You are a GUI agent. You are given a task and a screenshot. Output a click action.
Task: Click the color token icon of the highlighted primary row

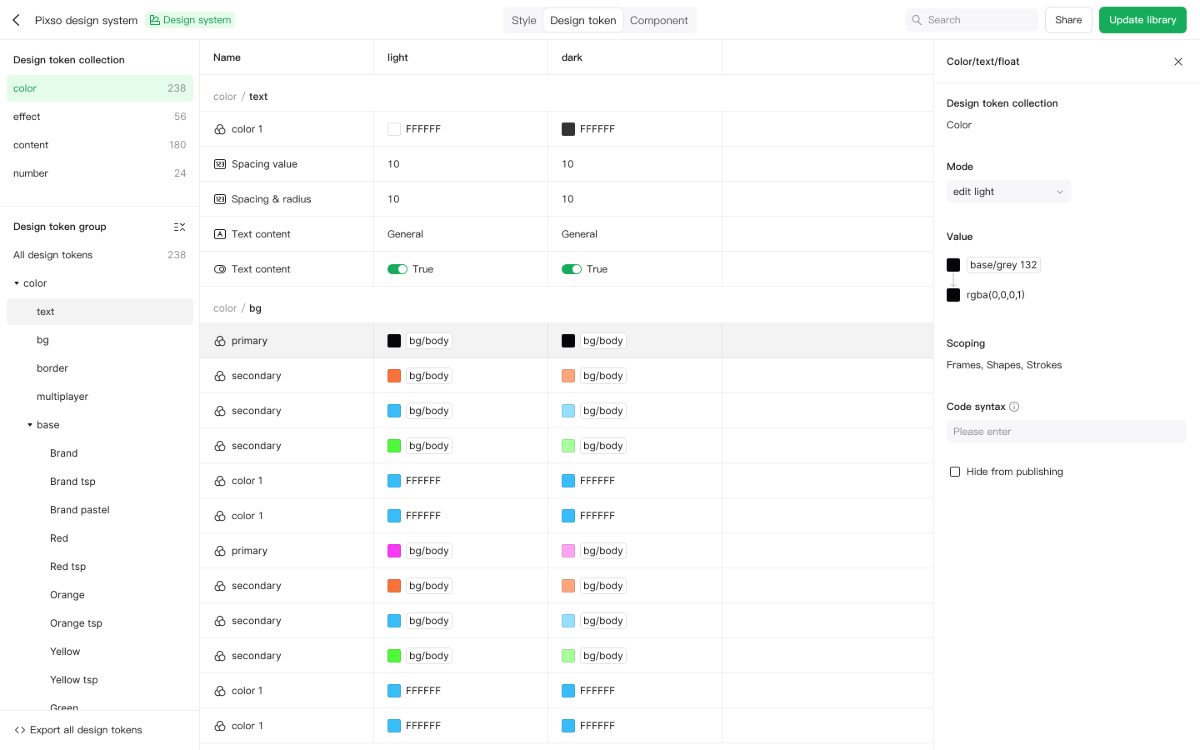(x=220, y=341)
